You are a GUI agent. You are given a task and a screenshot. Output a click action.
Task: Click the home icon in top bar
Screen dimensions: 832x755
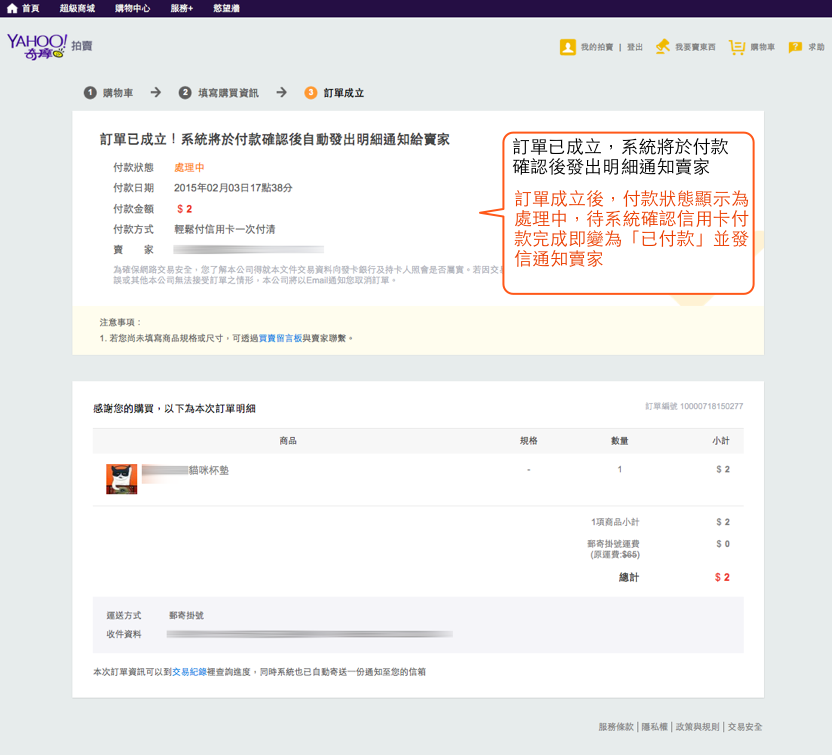point(12,8)
